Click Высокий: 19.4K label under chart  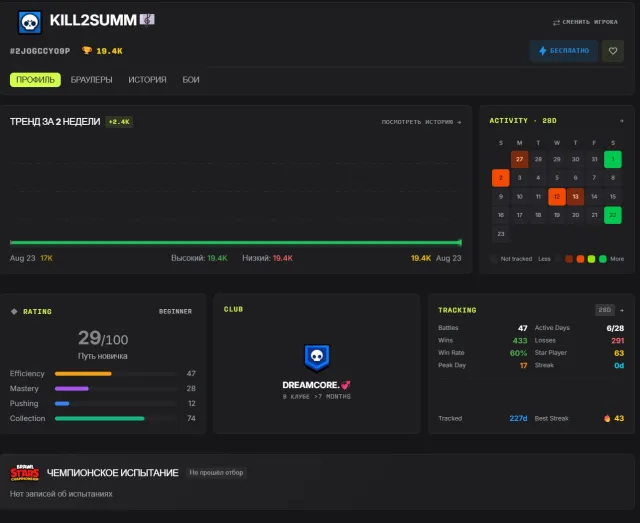[199, 258]
